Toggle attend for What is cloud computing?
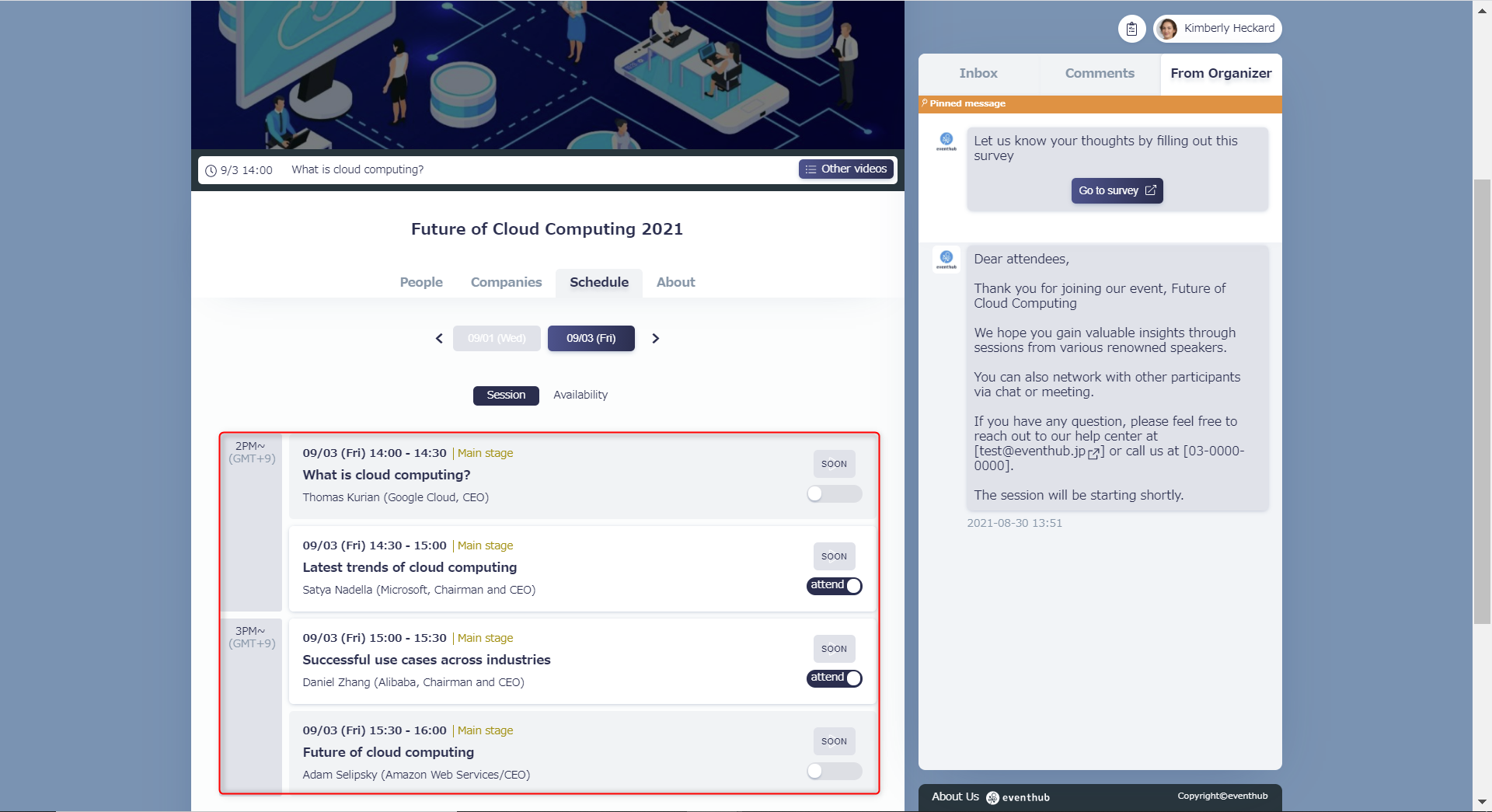 834,493
